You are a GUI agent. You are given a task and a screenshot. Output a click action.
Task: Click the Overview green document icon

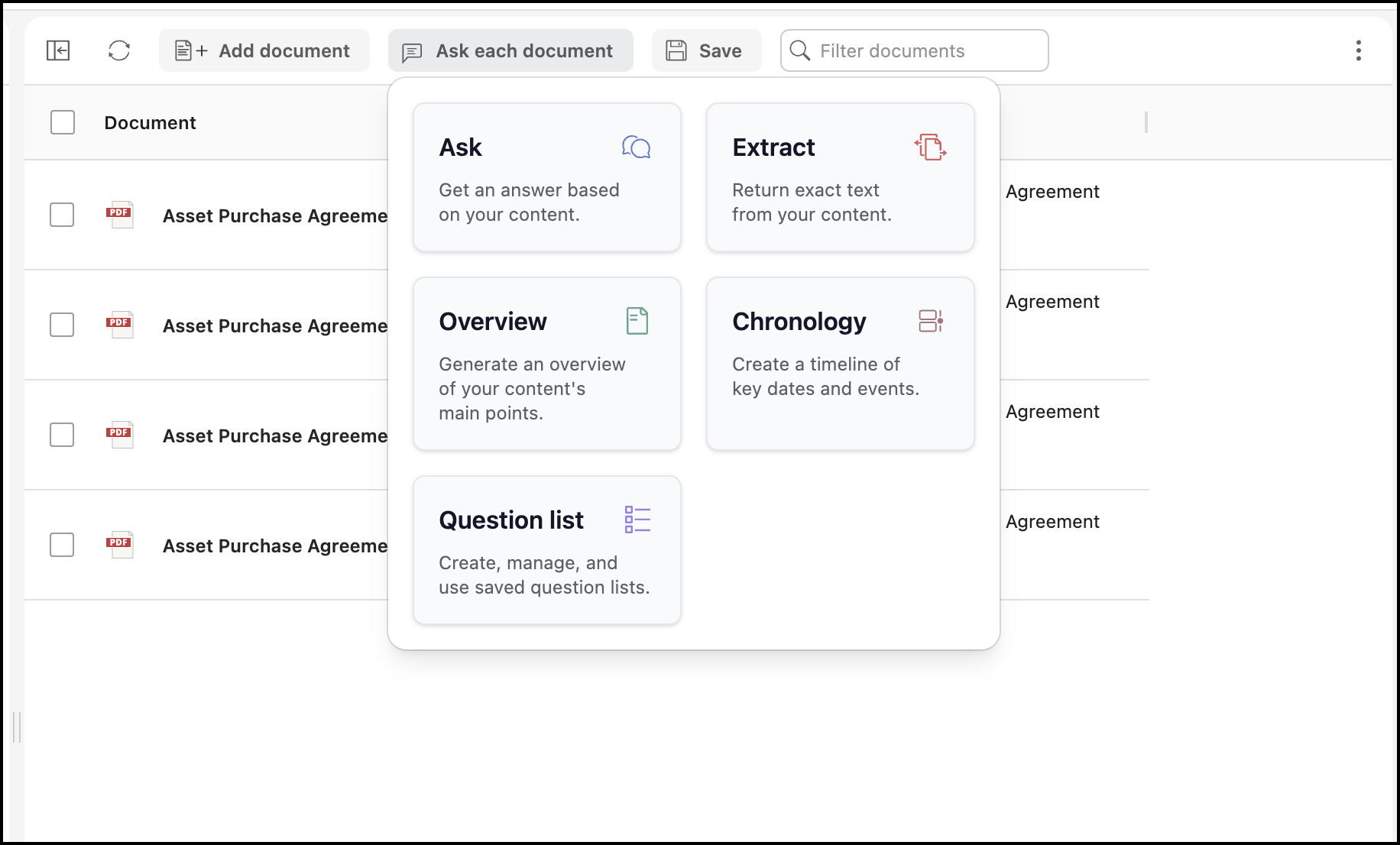point(637,321)
